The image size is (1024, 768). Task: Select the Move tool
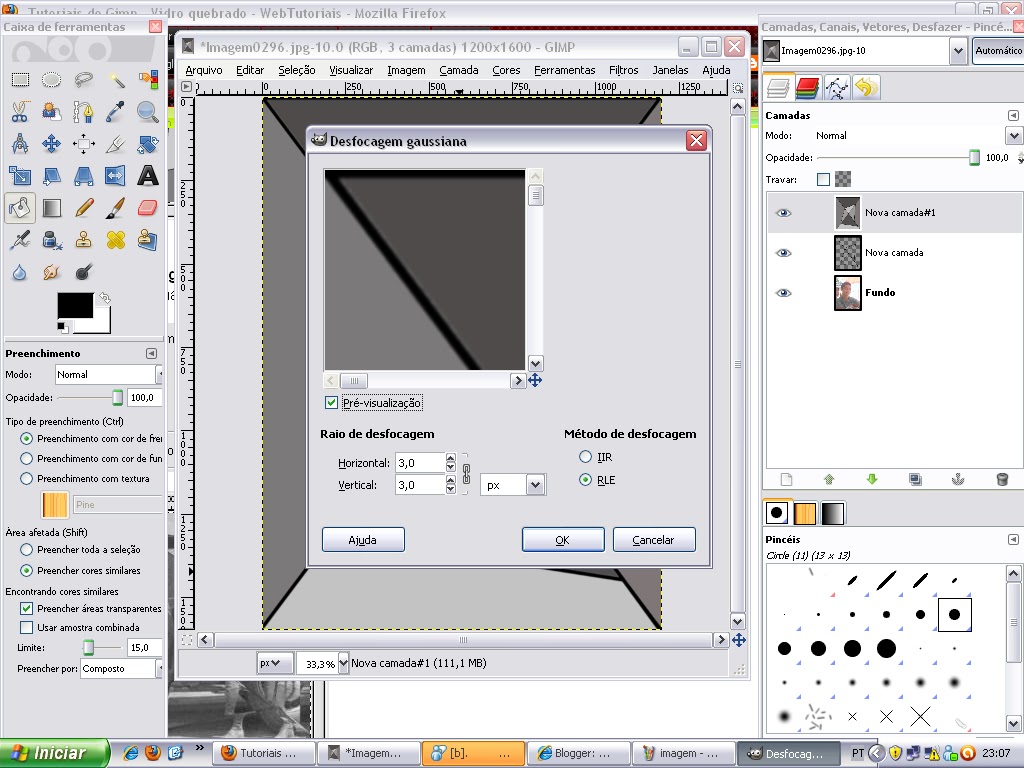point(52,143)
